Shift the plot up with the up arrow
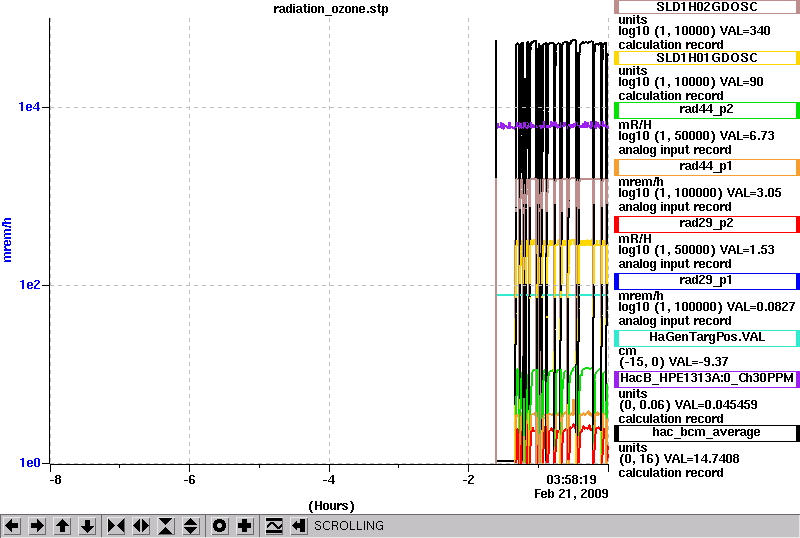This screenshot has height=538, width=800. point(62,526)
